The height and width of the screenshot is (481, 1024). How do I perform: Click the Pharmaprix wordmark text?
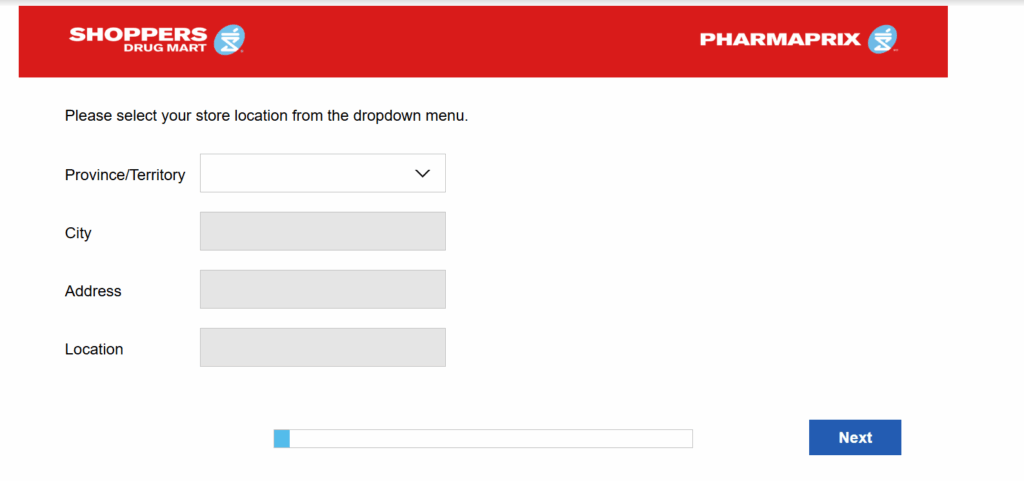(x=780, y=40)
